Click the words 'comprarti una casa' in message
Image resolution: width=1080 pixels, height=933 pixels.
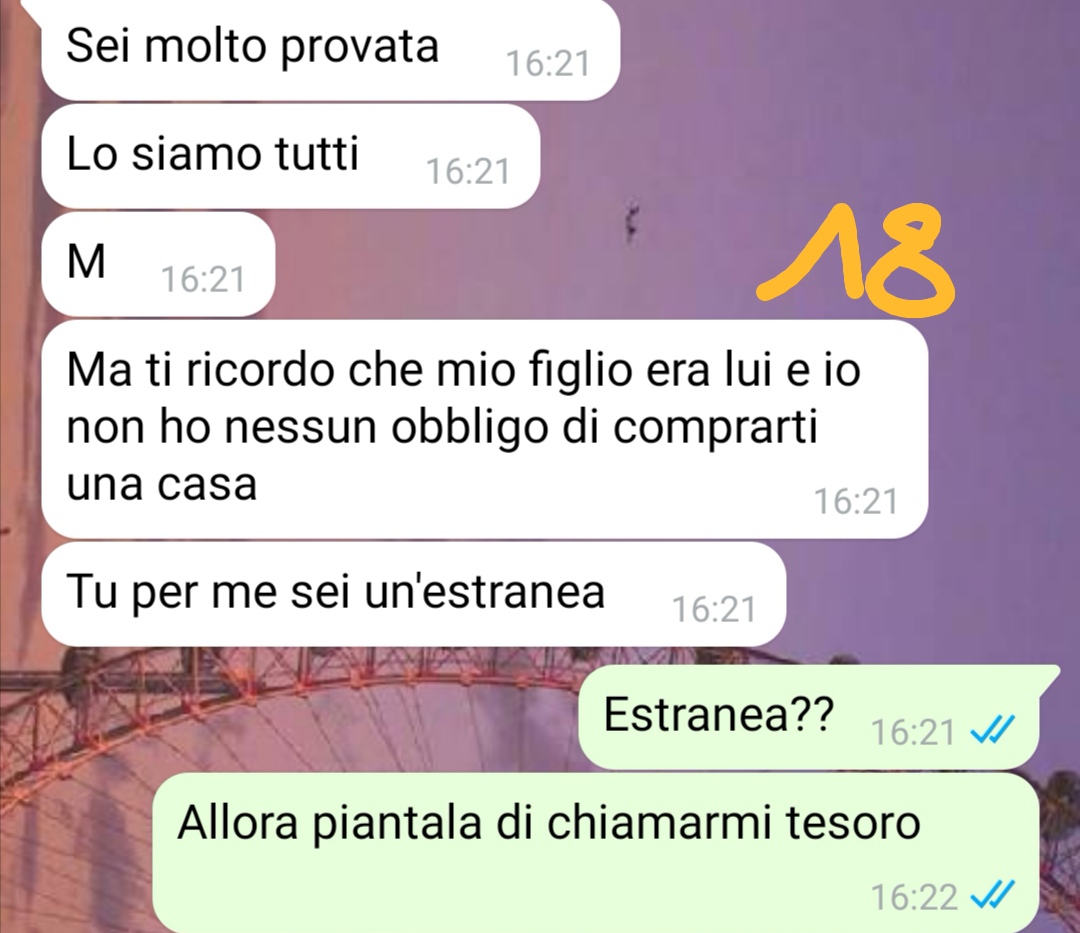(441, 455)
